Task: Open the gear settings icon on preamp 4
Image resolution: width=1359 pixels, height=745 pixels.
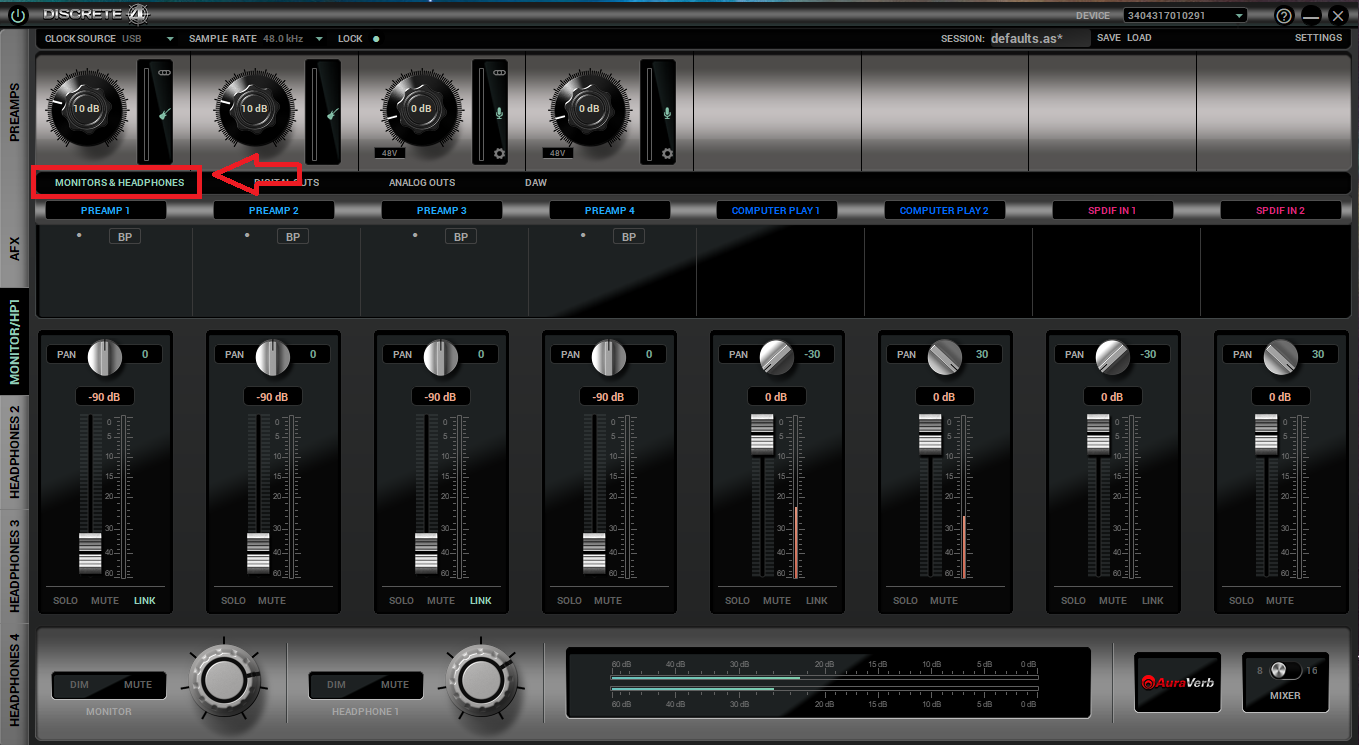Action: [x=667, y=154]
